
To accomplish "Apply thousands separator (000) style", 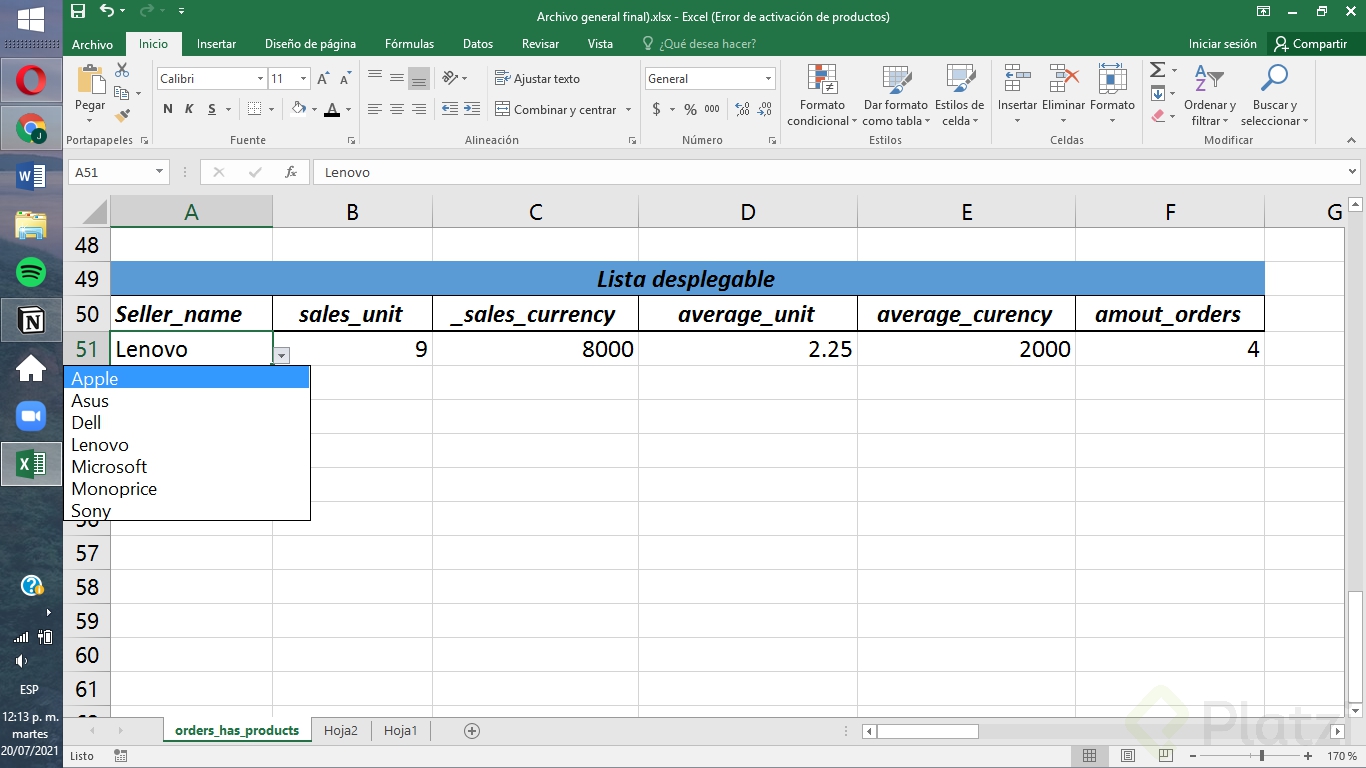I will click(x=712, y=109).
